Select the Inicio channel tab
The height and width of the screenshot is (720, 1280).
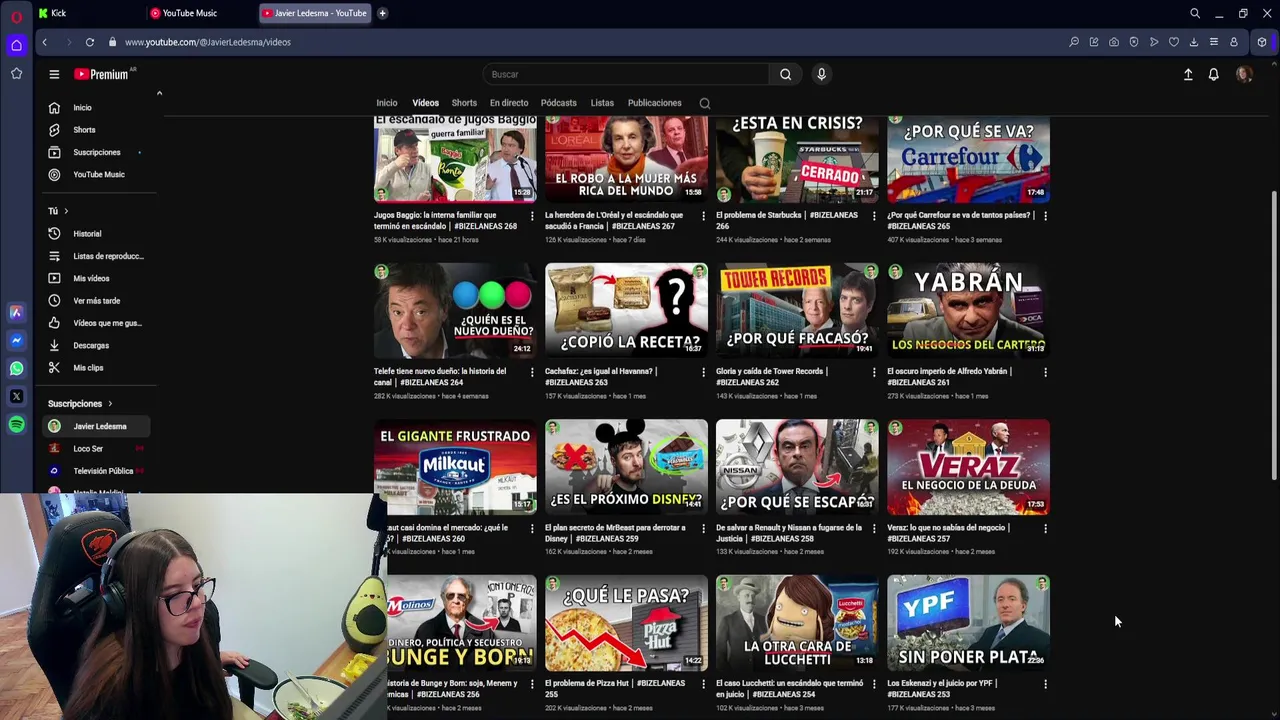point(387,103)
